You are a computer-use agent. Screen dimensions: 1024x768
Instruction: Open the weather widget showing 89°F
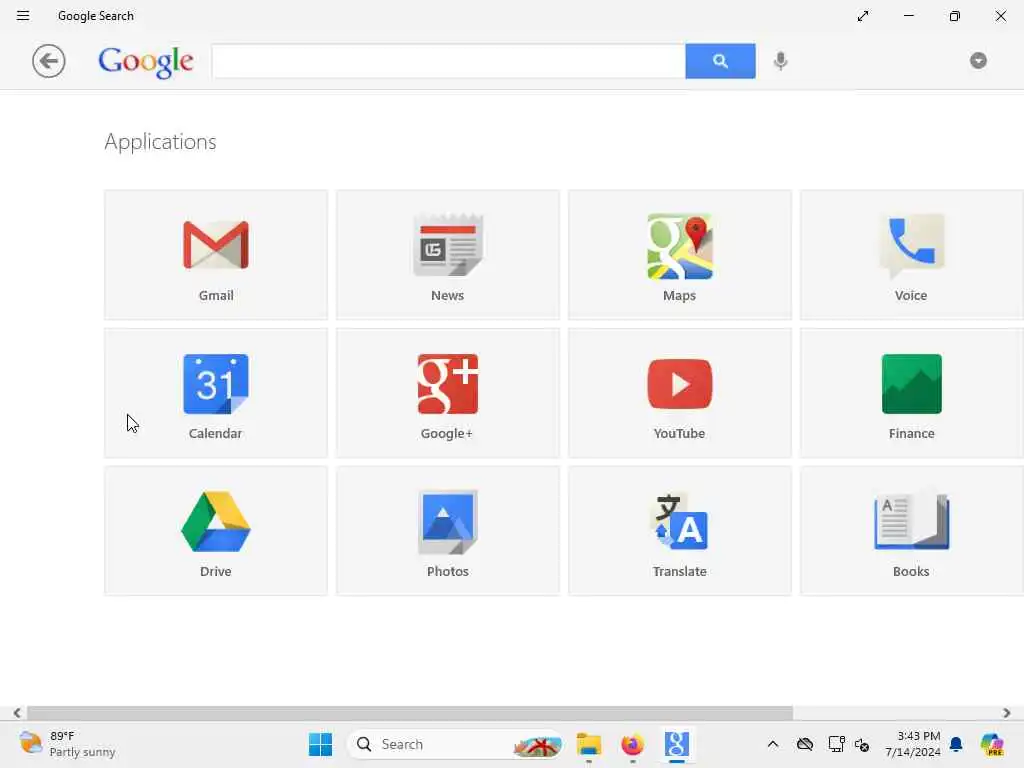(67, 744)
